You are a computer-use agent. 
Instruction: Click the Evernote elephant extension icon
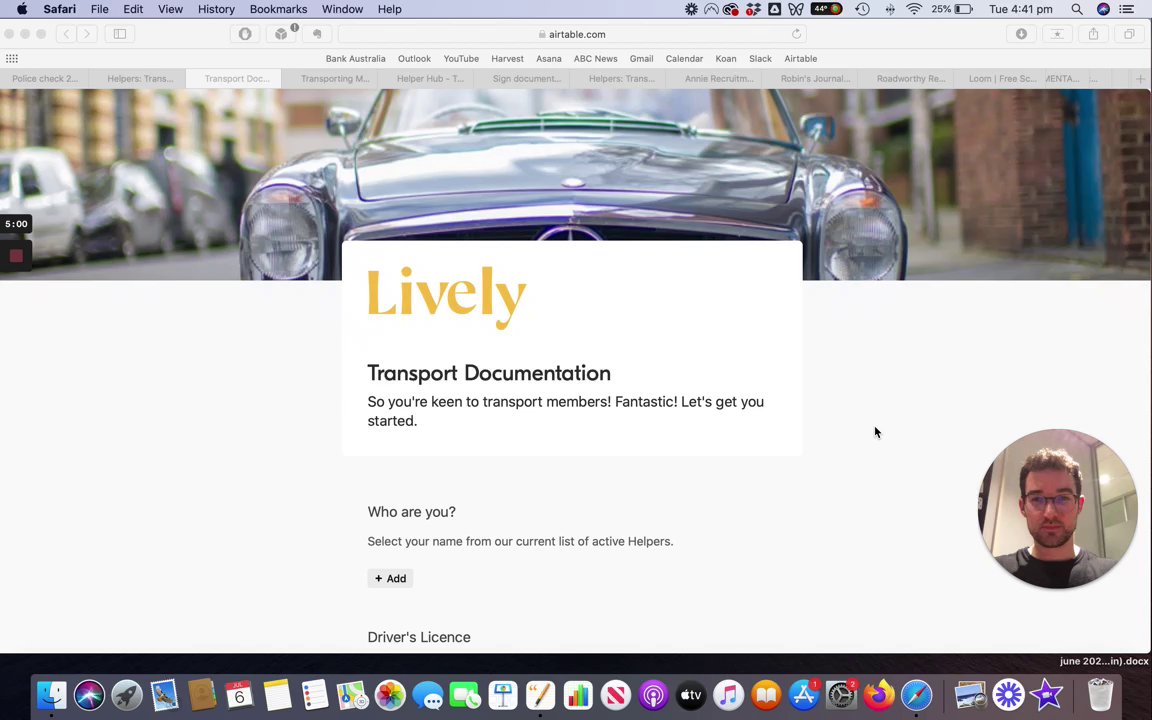pyautogui.click(x=317, y=34)
